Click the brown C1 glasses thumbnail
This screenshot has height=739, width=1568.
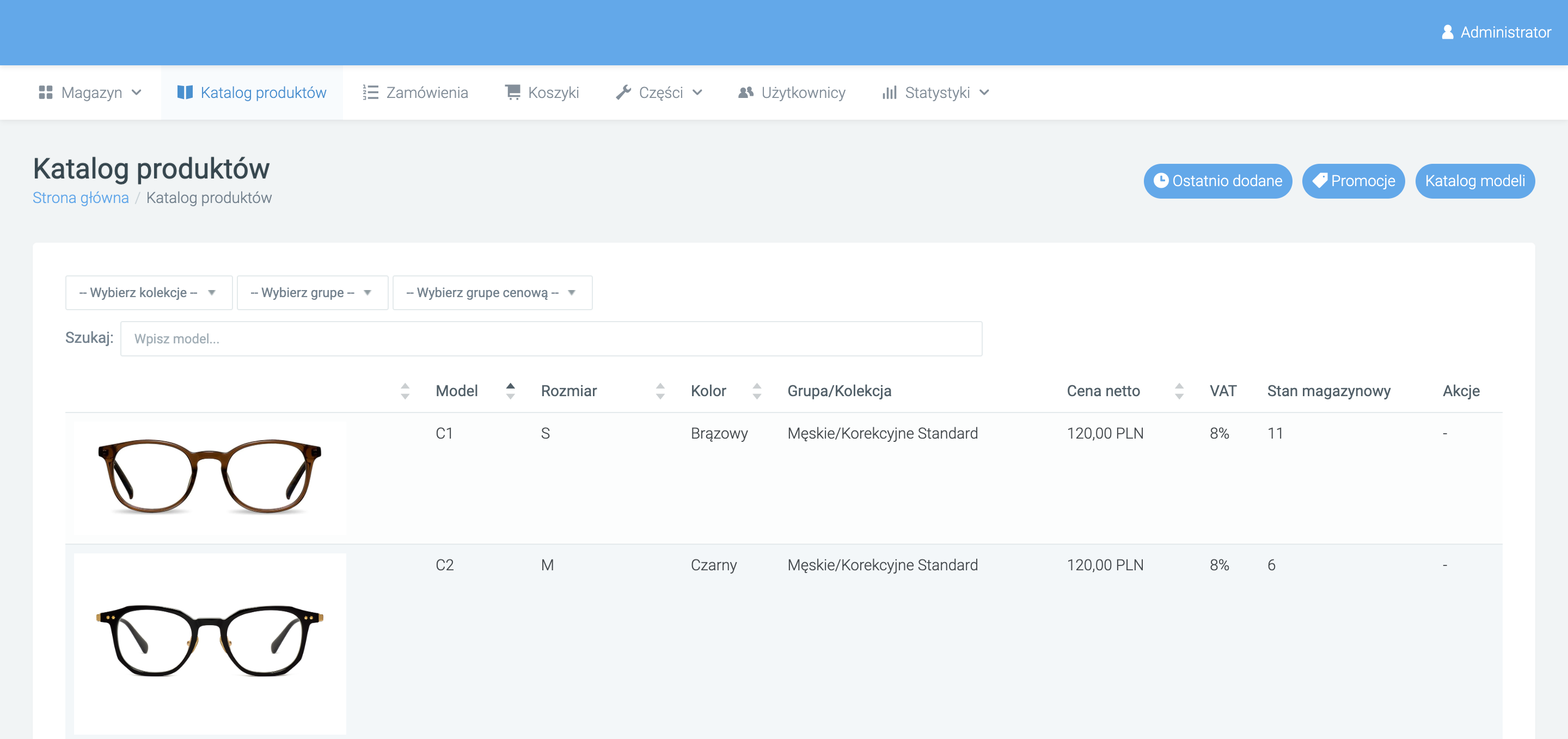click(210, 478)
